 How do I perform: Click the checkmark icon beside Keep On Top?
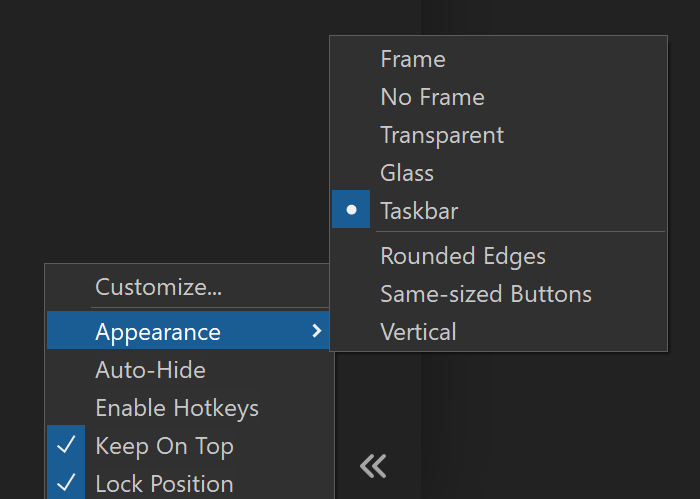pos(66,446)
